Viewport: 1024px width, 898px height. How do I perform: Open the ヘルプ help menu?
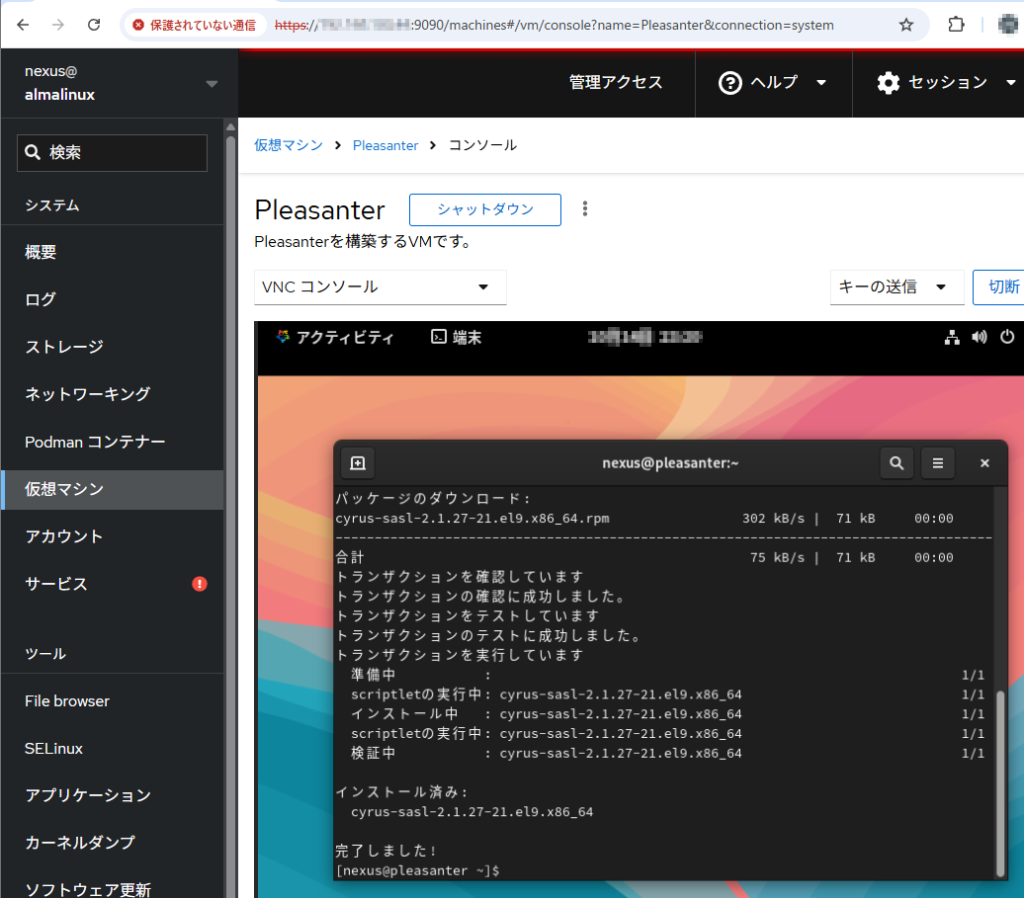click(773, 83)
